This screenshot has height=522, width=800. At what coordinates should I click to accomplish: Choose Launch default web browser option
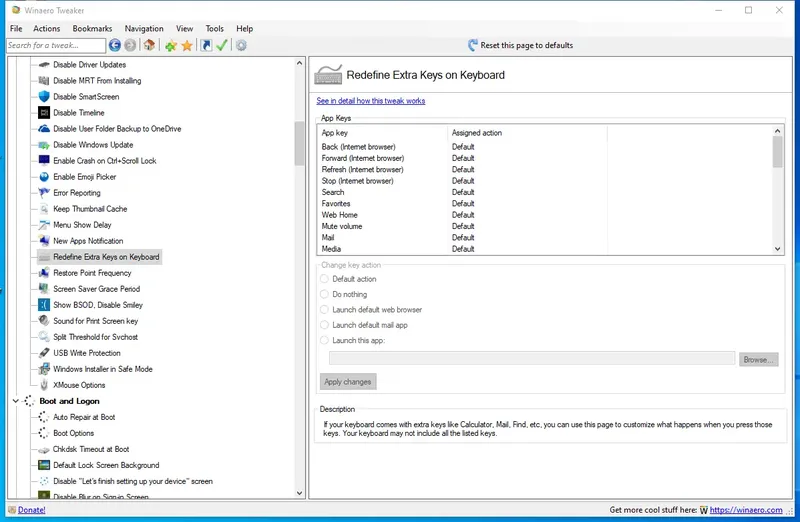point(324,310)
